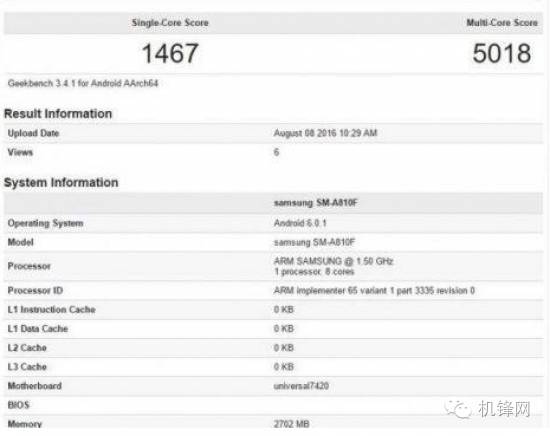
Task: Click the Operating System label
Action: click(46, 223)
